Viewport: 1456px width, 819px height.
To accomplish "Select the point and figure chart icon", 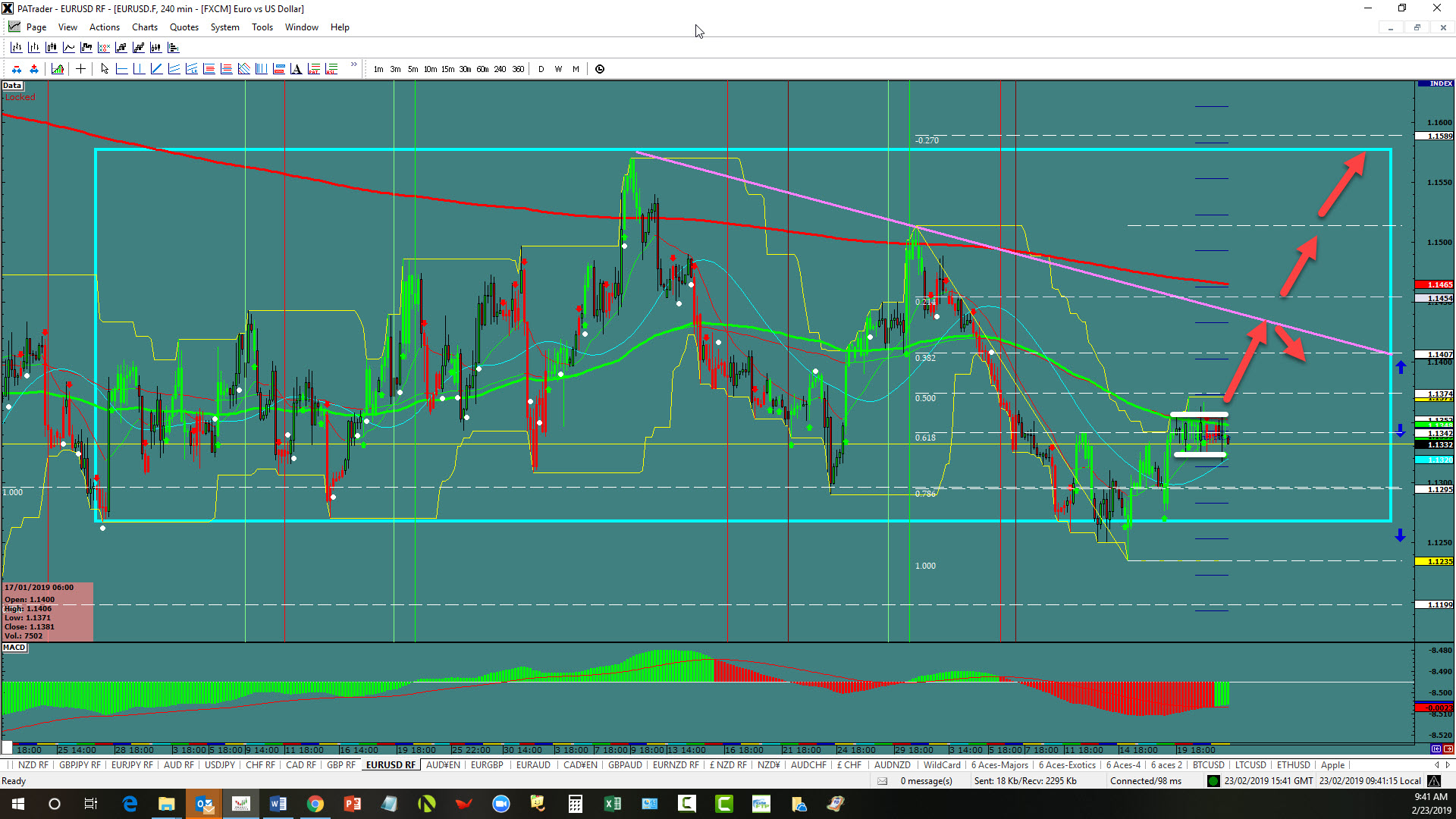I will coord(104,47).
